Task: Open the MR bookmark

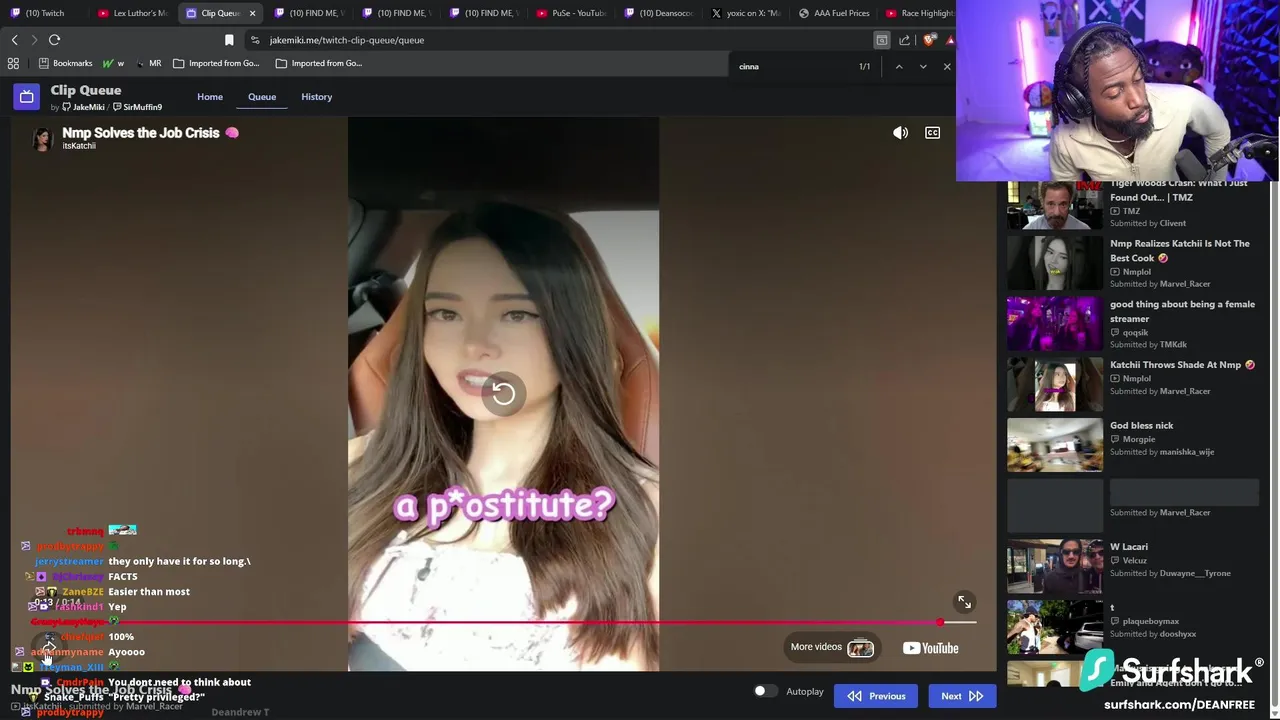Action: click(x=148, y=63)
